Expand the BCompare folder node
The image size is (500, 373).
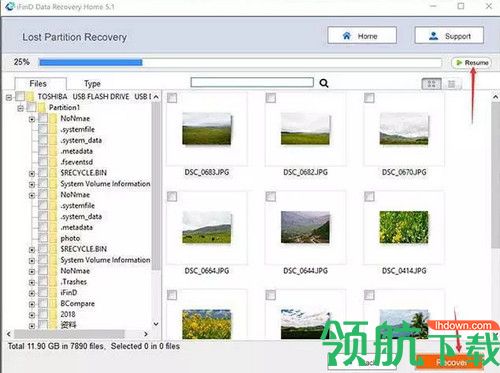[32, 304]
